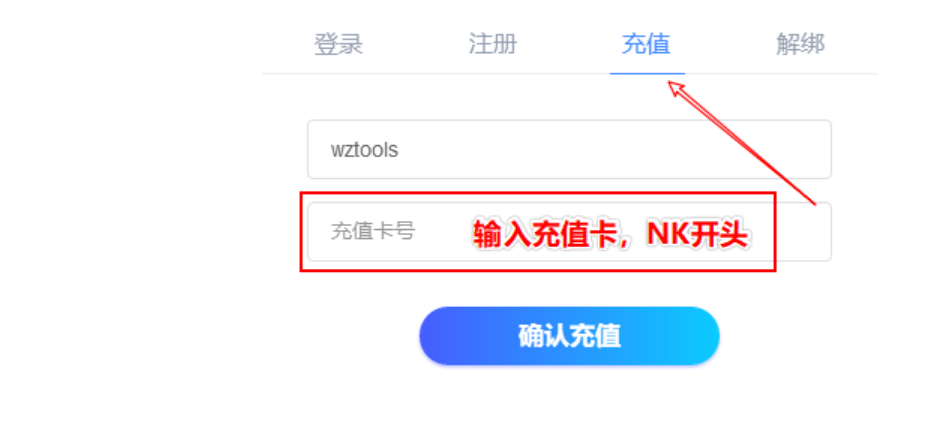Switch to the 登录 tab

[x=338, y=45]
